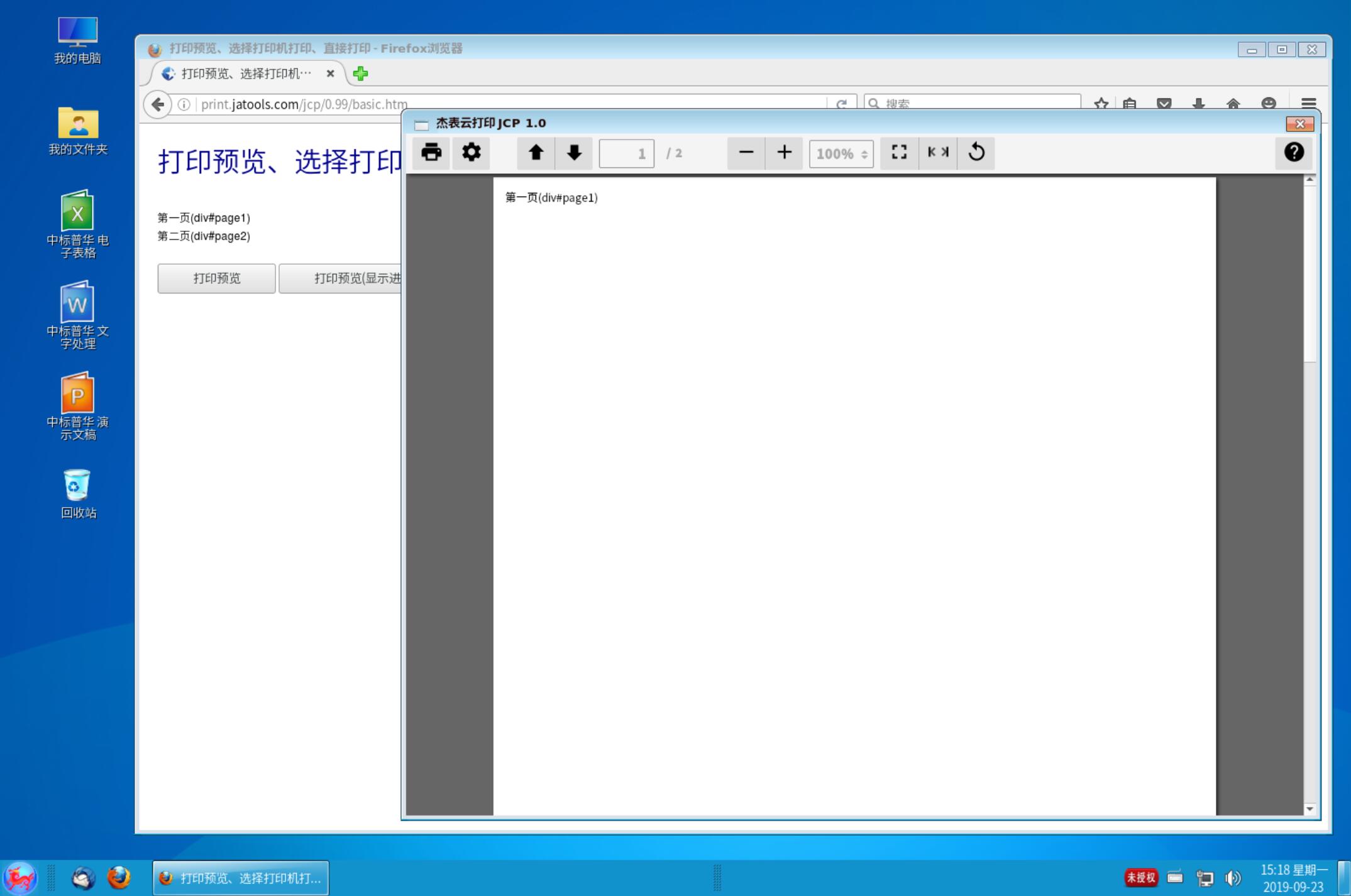
Task: Open 中标普华 演示文稿 desktop icon
Action: [x=77, y=407]
